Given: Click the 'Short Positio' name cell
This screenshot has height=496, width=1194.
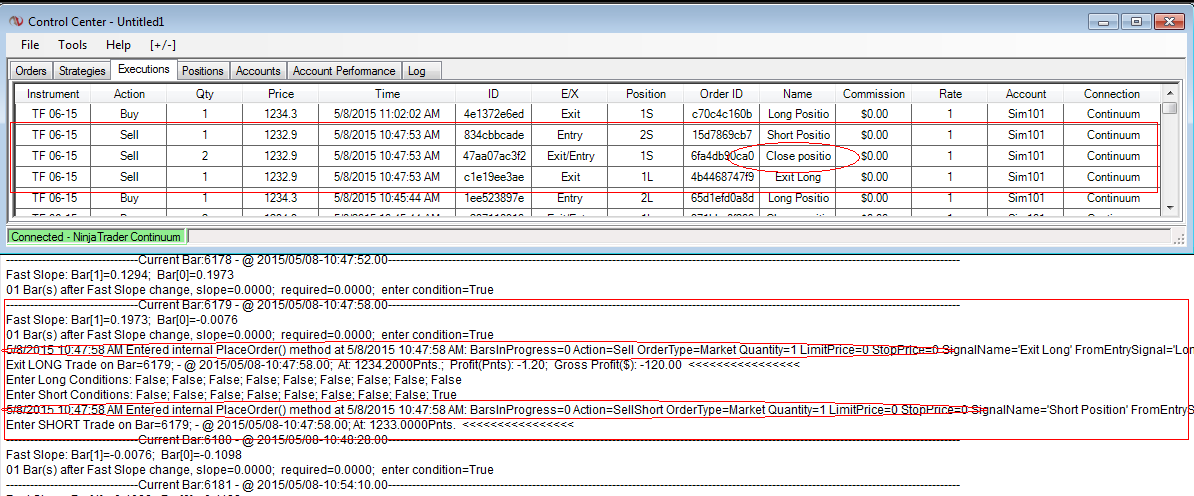Looking at the screenshot, I should pos(797,136).
